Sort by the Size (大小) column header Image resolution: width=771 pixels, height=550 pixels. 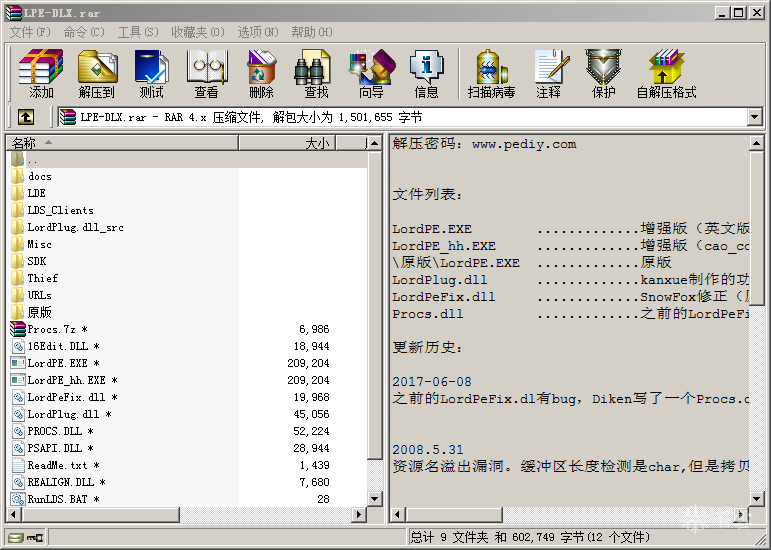point(287,143)
